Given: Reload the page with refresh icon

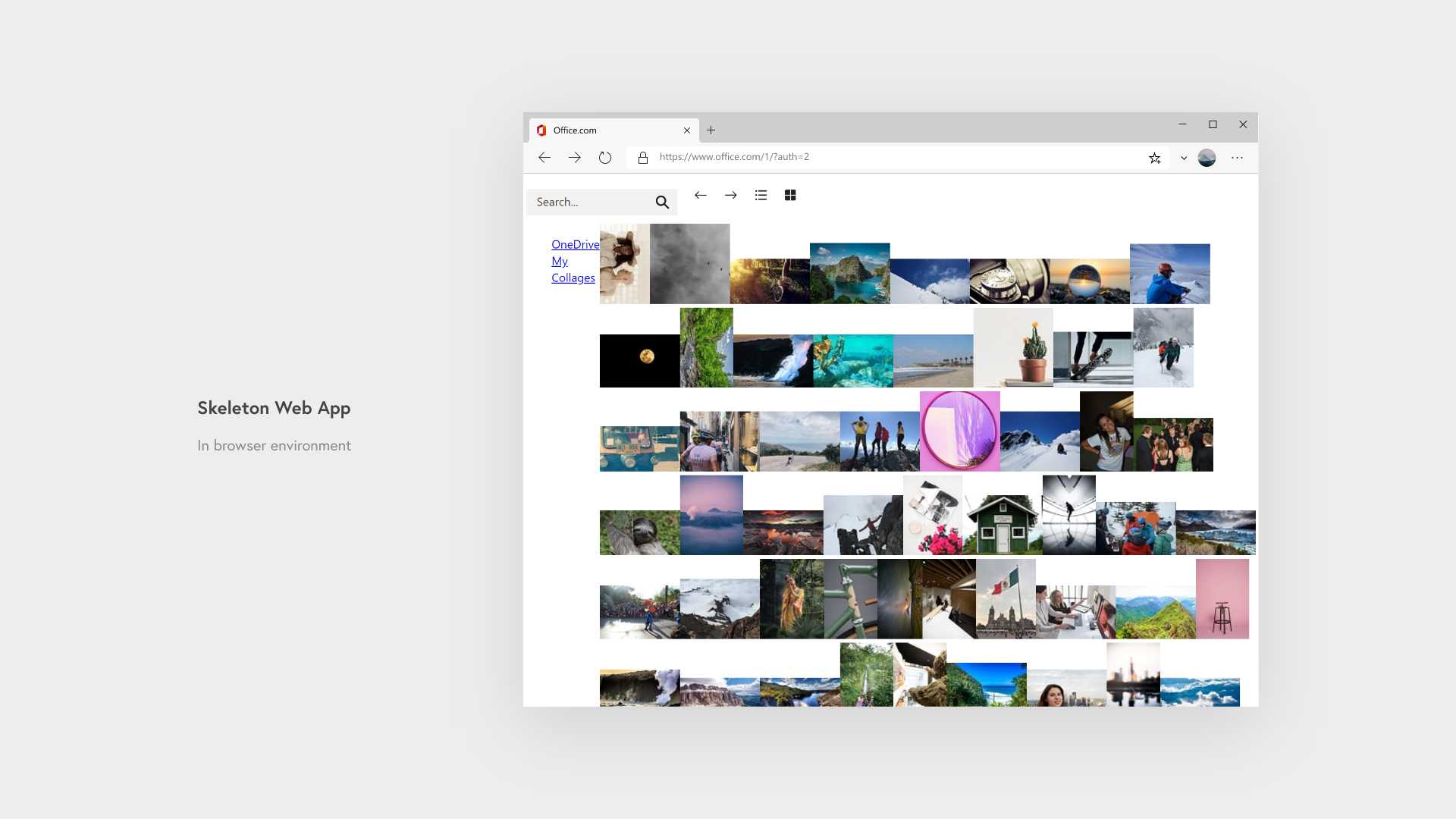Looking at the screenshot, I should (605, 158).
